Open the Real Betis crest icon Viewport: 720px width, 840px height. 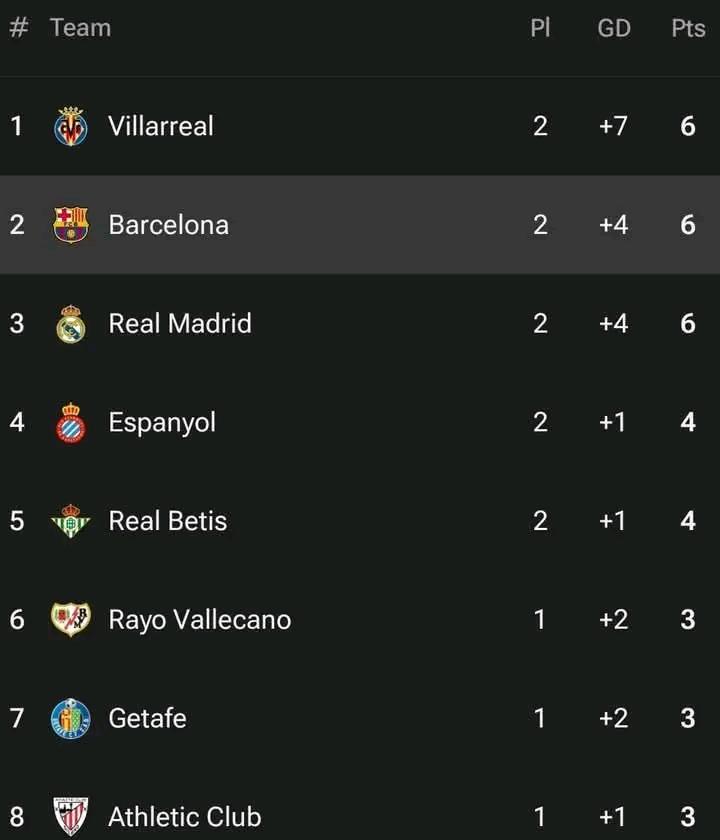point(71,521)
